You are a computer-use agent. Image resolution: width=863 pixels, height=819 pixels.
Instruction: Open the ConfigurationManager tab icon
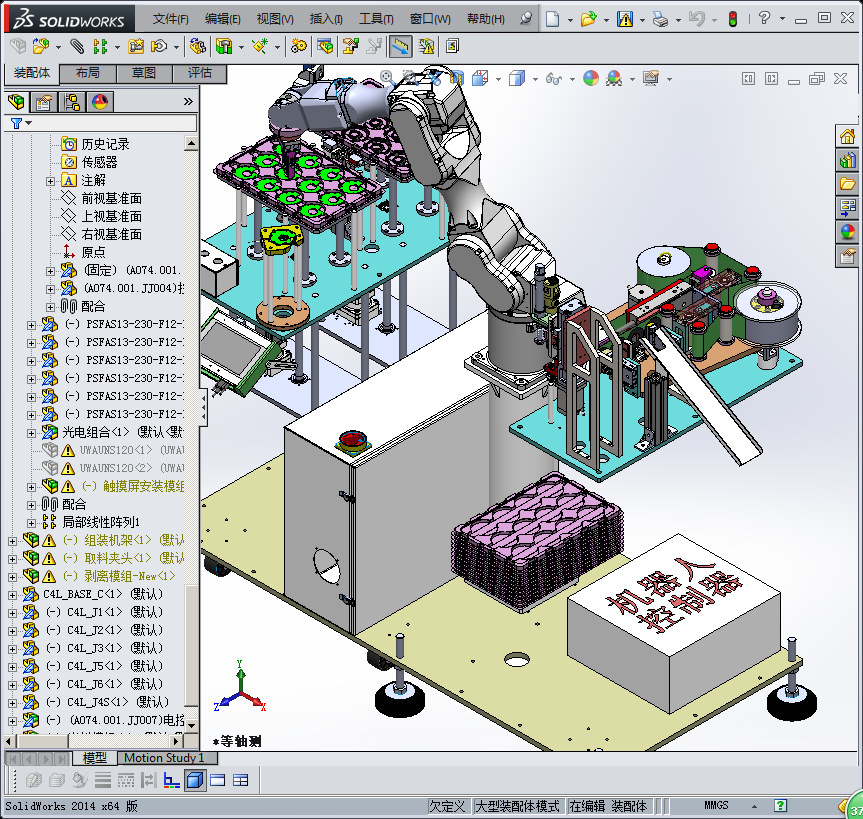point(72,102)
